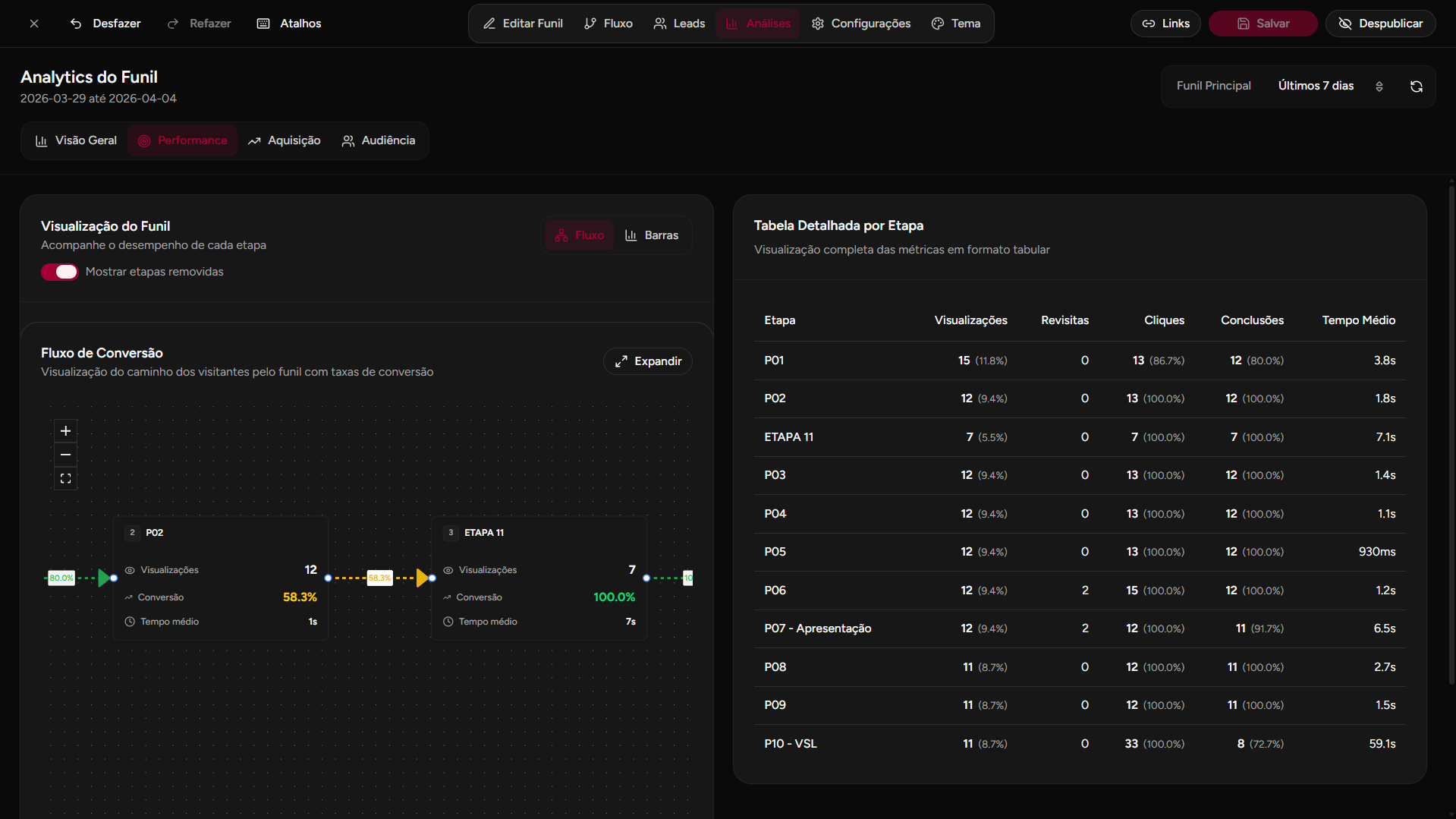Zoom in on the flow canvas
This screenshot has width=1456, height=819.
pyautogui.click(x=66, y=431)
